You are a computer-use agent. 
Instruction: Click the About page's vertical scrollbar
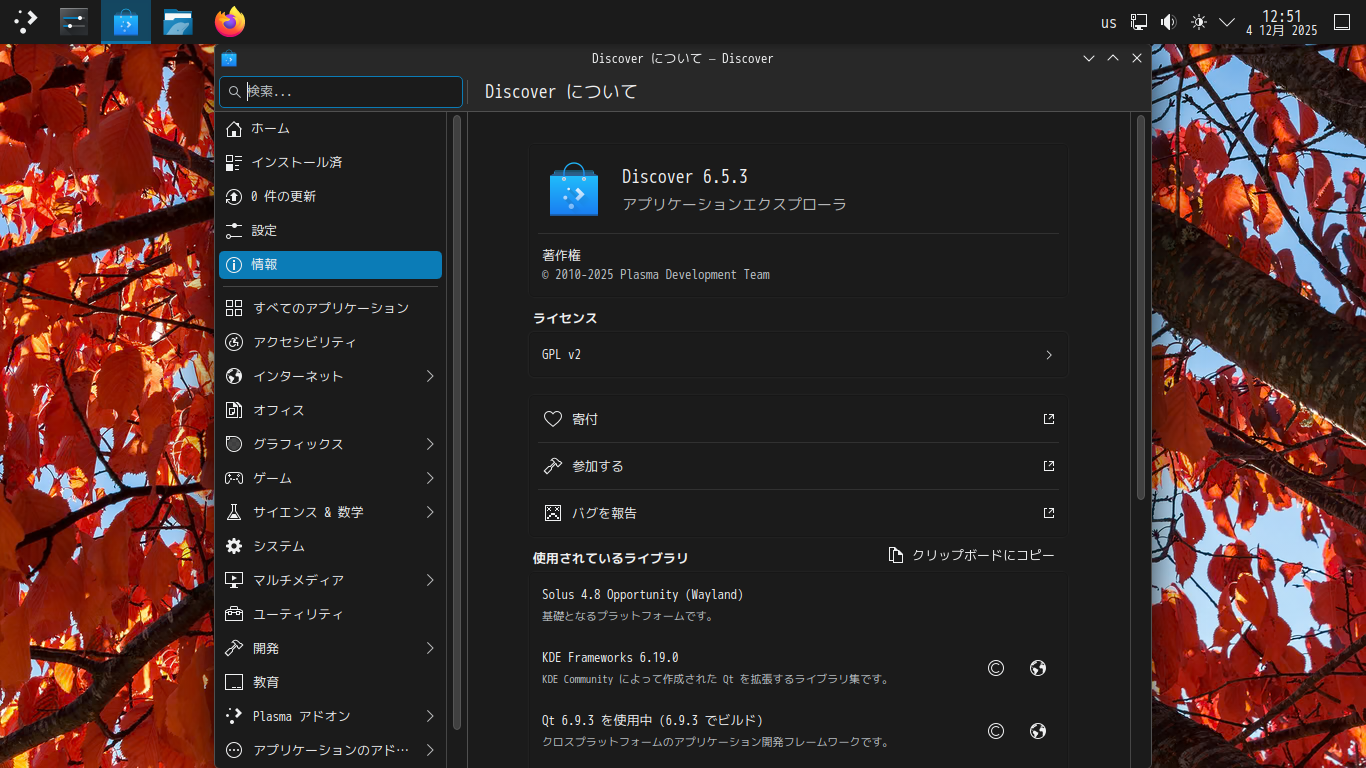point(1141,307)
